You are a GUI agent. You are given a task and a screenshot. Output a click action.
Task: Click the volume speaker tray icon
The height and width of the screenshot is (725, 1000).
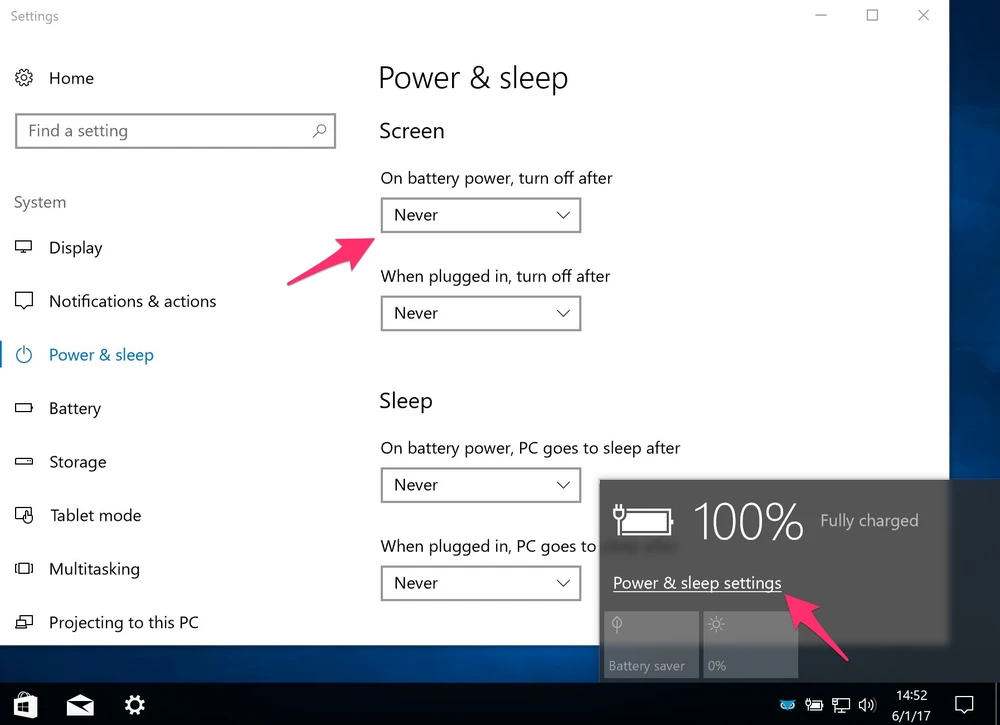point(866,705)
